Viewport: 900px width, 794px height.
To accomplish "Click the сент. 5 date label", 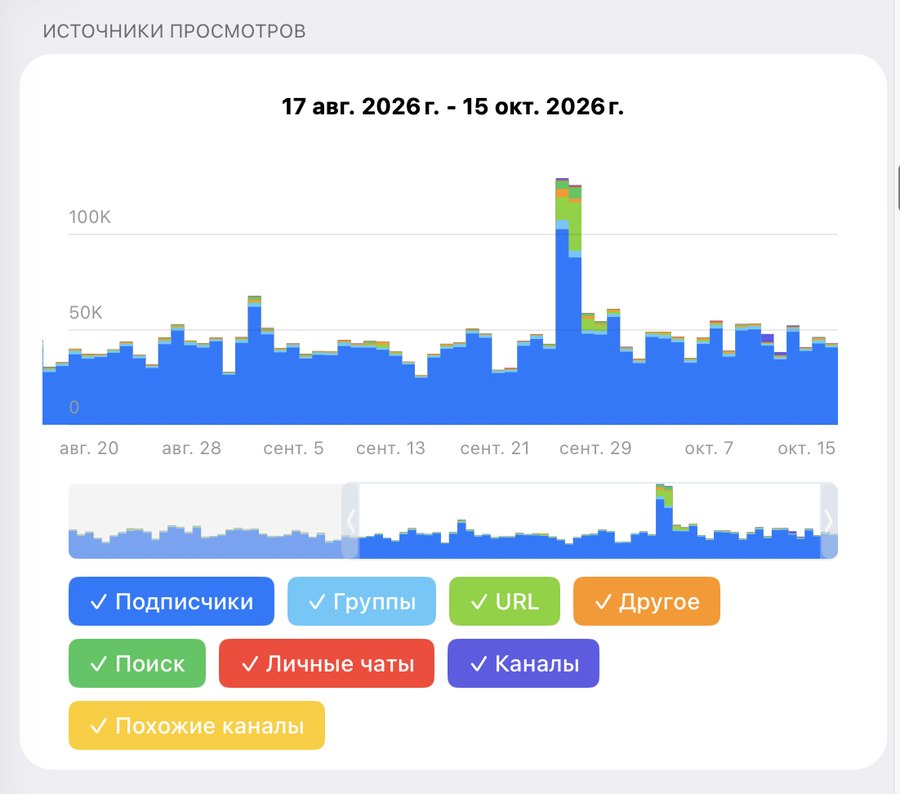I will (x=293, y=448).
